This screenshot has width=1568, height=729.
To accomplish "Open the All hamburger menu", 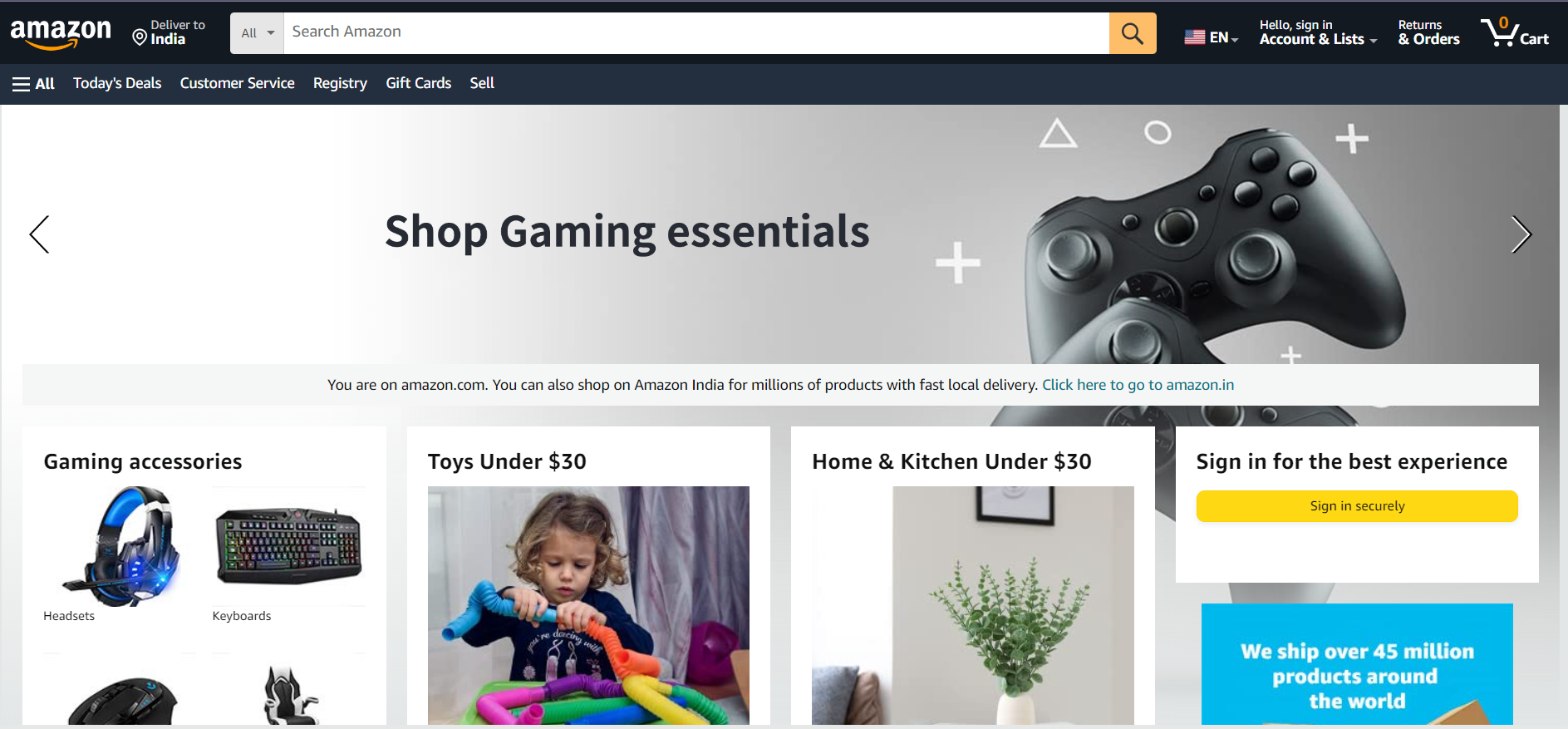I will click(33, 83).
